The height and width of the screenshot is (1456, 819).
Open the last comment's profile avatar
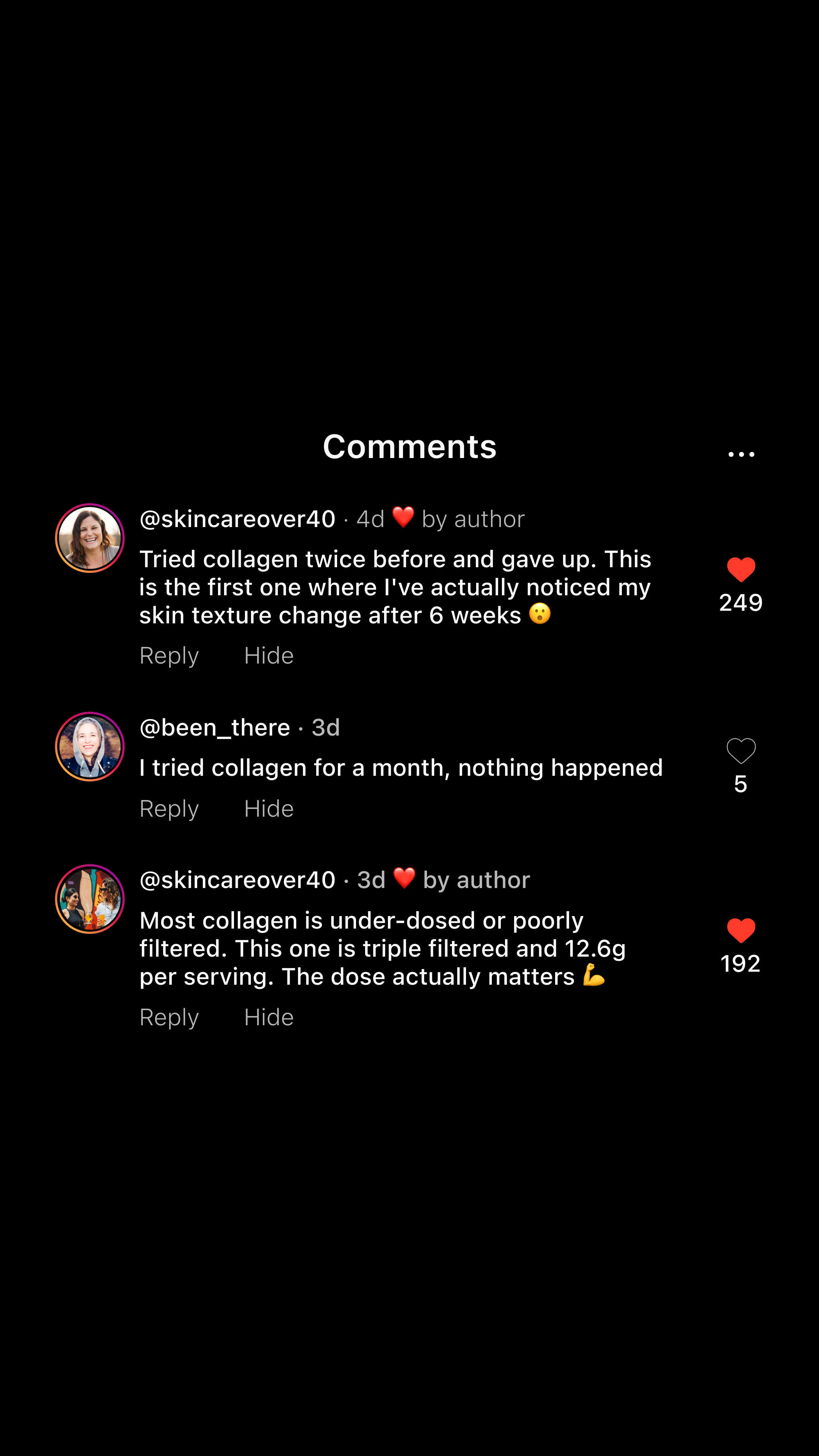90,899
